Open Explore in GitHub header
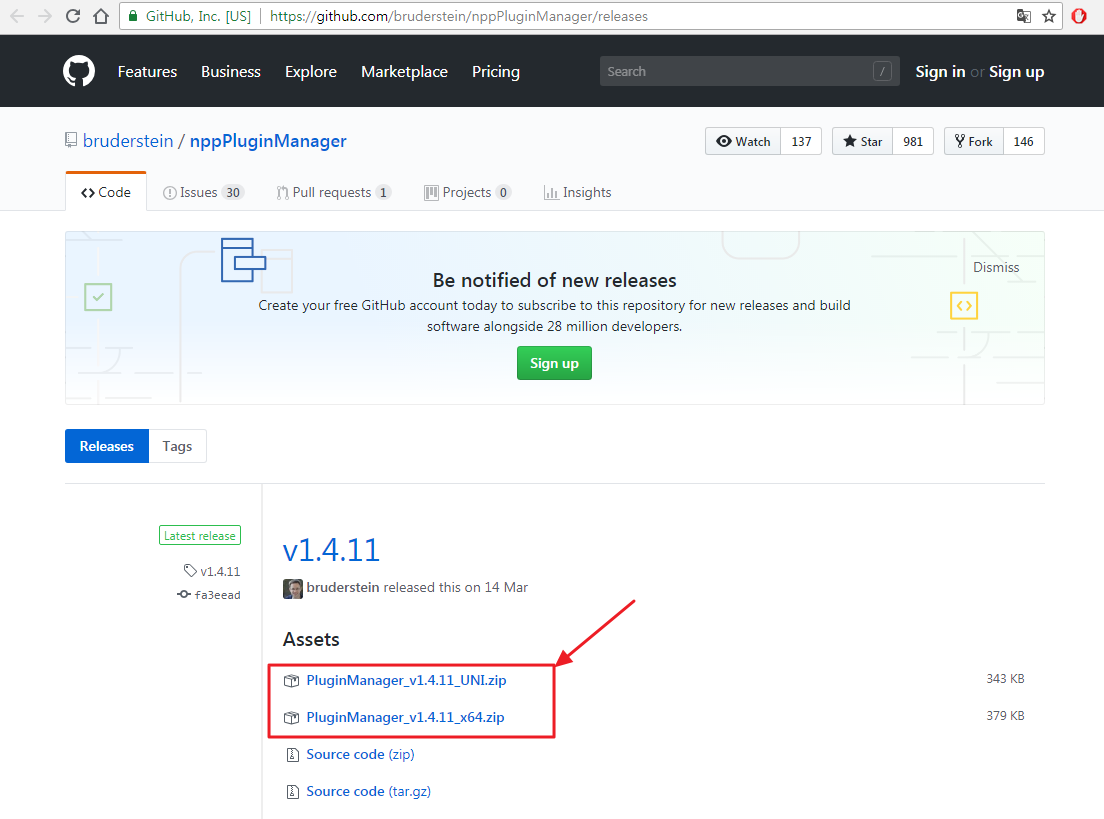The width and height of the screenshot is (1104, 819). tap(310, 72)
